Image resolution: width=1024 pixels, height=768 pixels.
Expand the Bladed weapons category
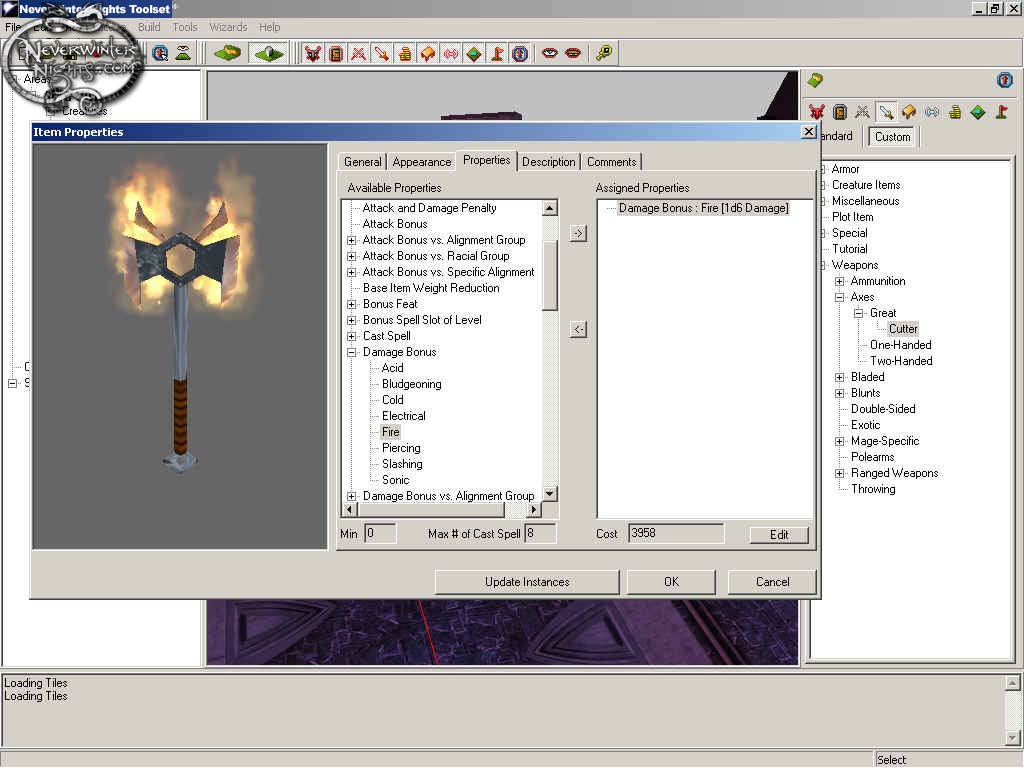tap(840, 377)
